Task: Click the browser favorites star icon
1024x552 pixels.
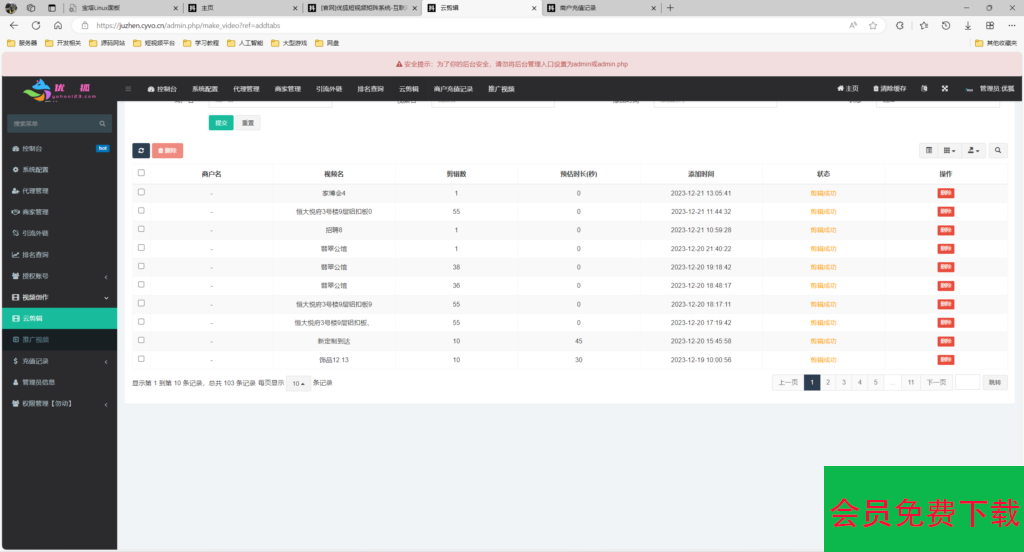Action: pyautogui.click(x=873, y=25)
